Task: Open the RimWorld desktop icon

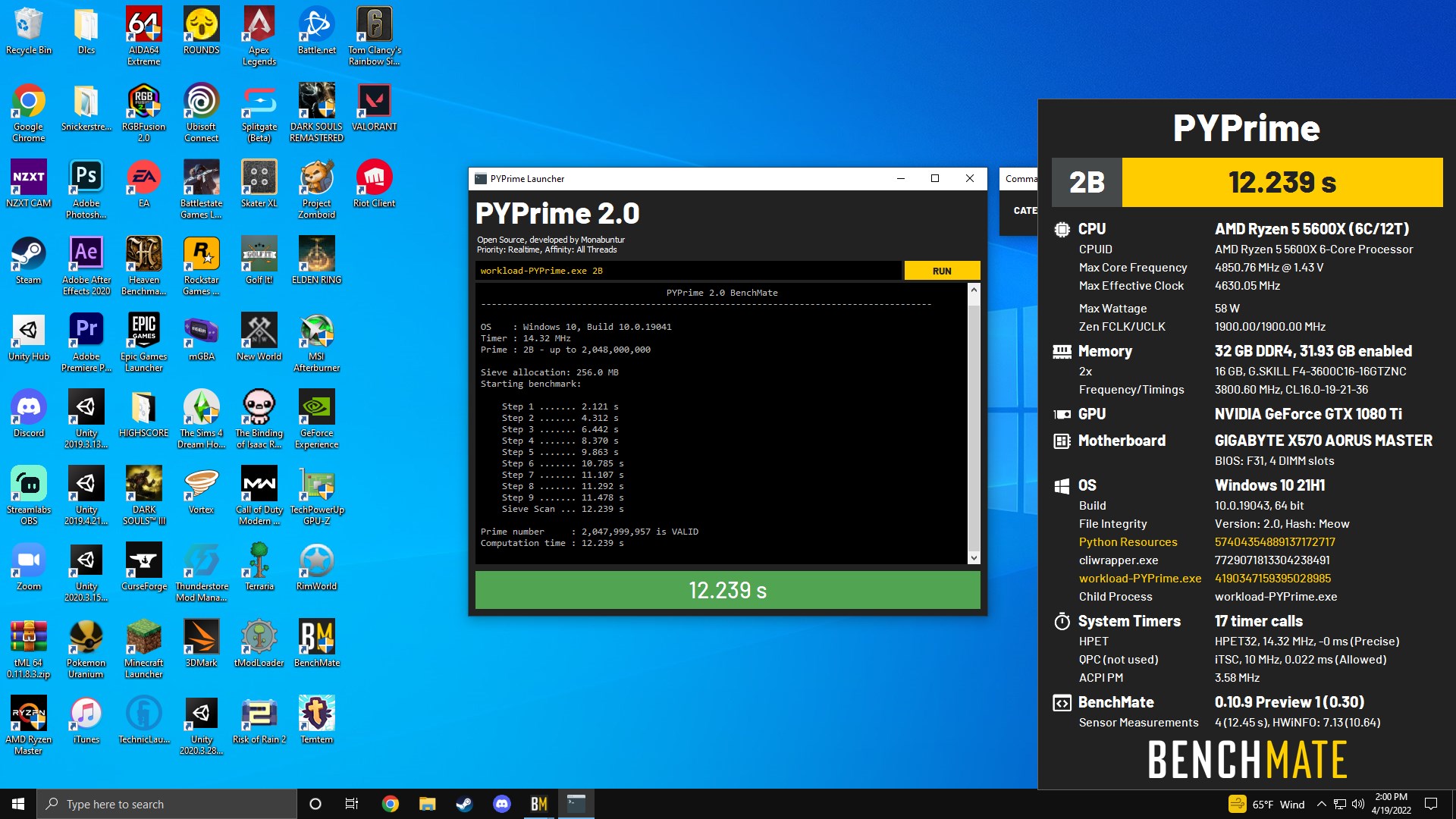Action: 316,566
